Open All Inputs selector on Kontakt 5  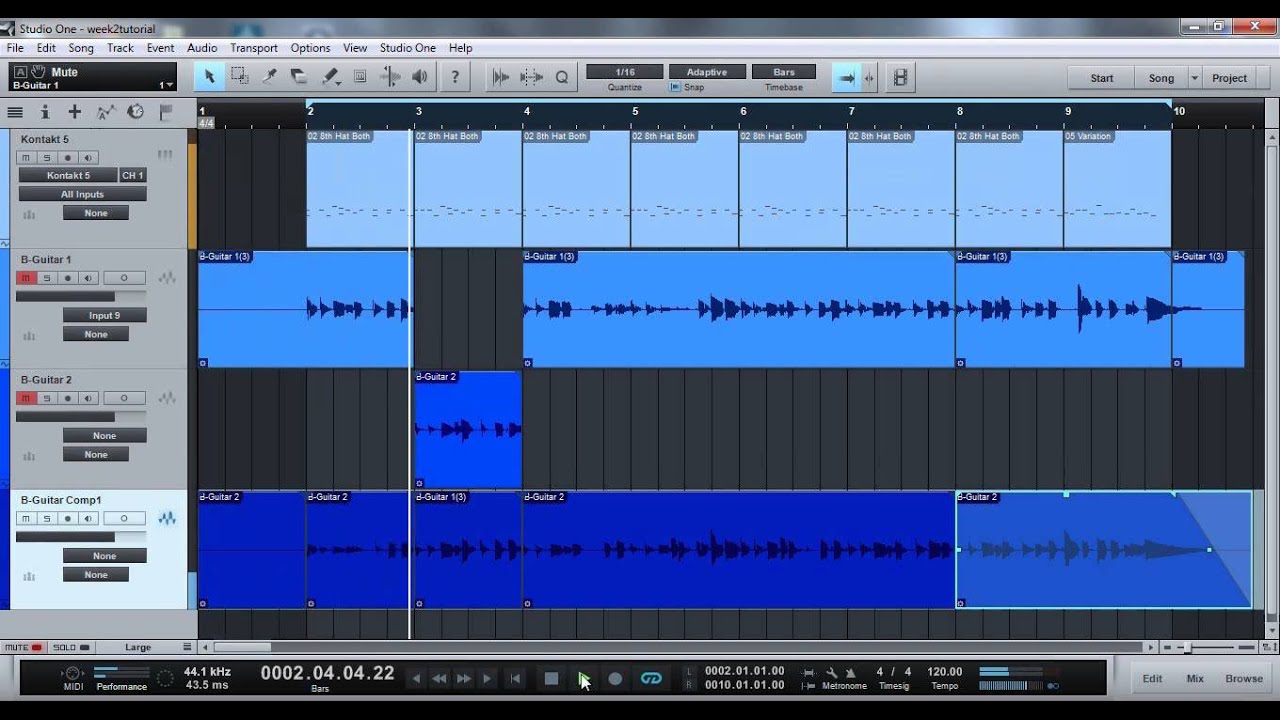[x=82, y=194]
